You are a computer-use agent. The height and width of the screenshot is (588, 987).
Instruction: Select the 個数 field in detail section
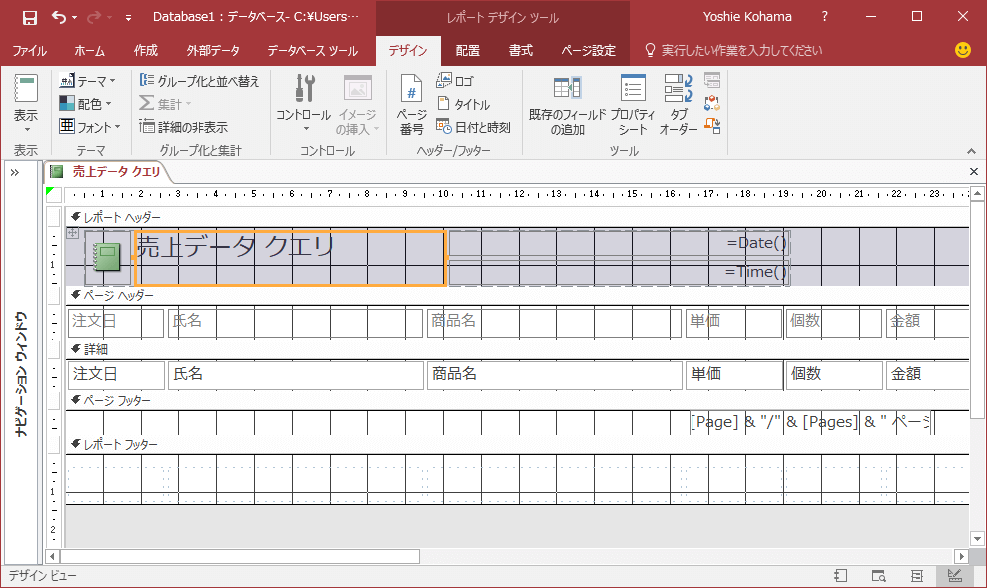coord(834,375)
